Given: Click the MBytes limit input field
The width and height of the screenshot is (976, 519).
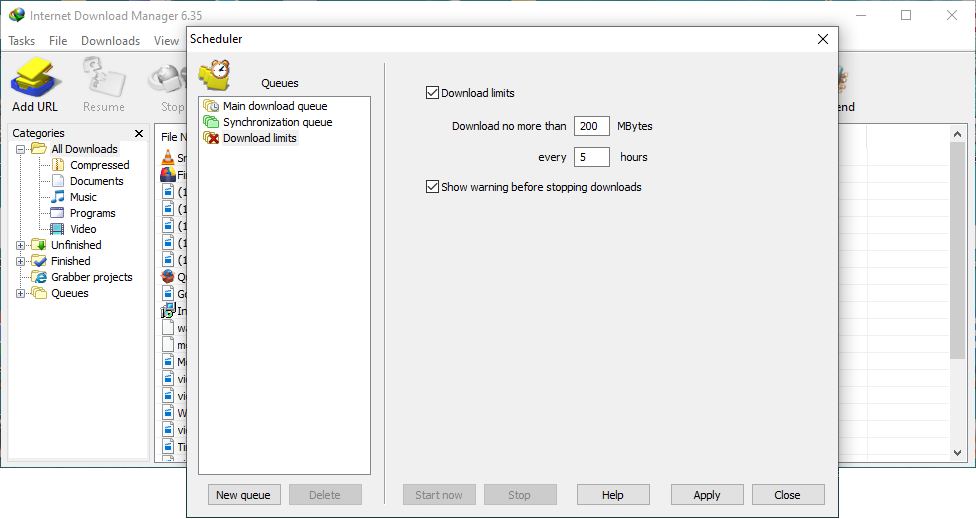Looking at the screenshot, I should (592, 126).
